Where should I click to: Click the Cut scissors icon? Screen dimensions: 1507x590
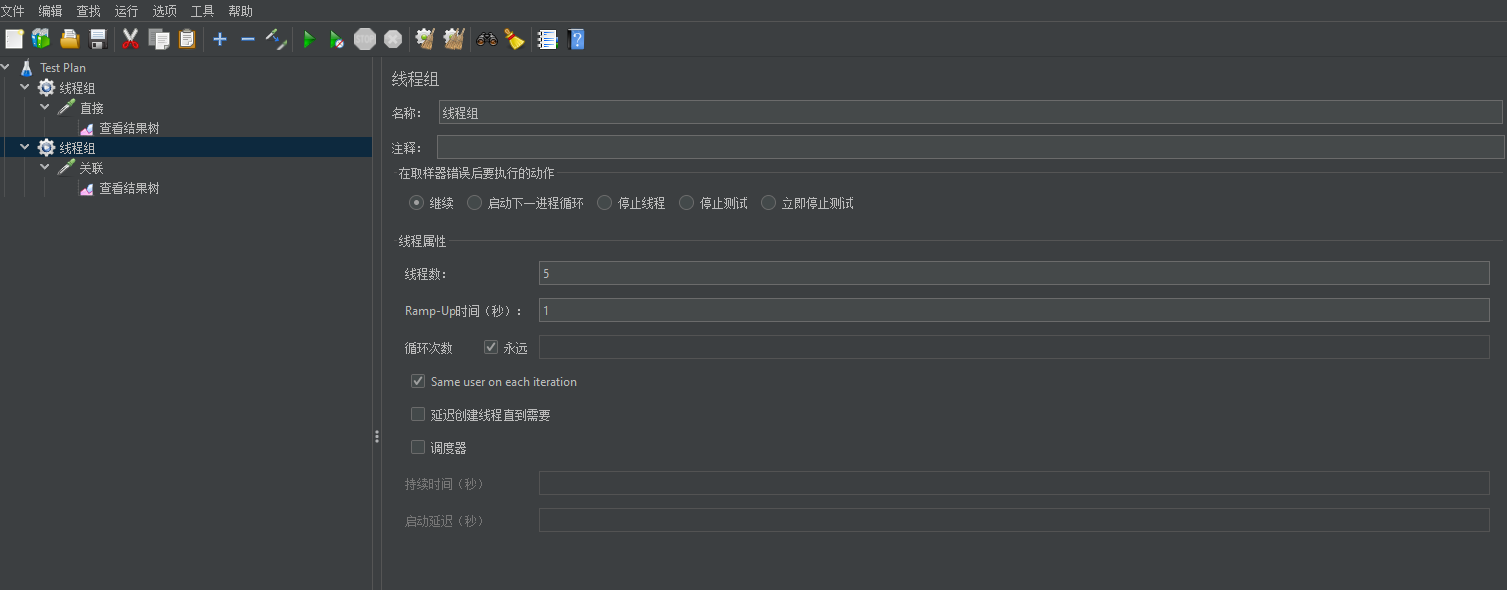tap(130, 39)
